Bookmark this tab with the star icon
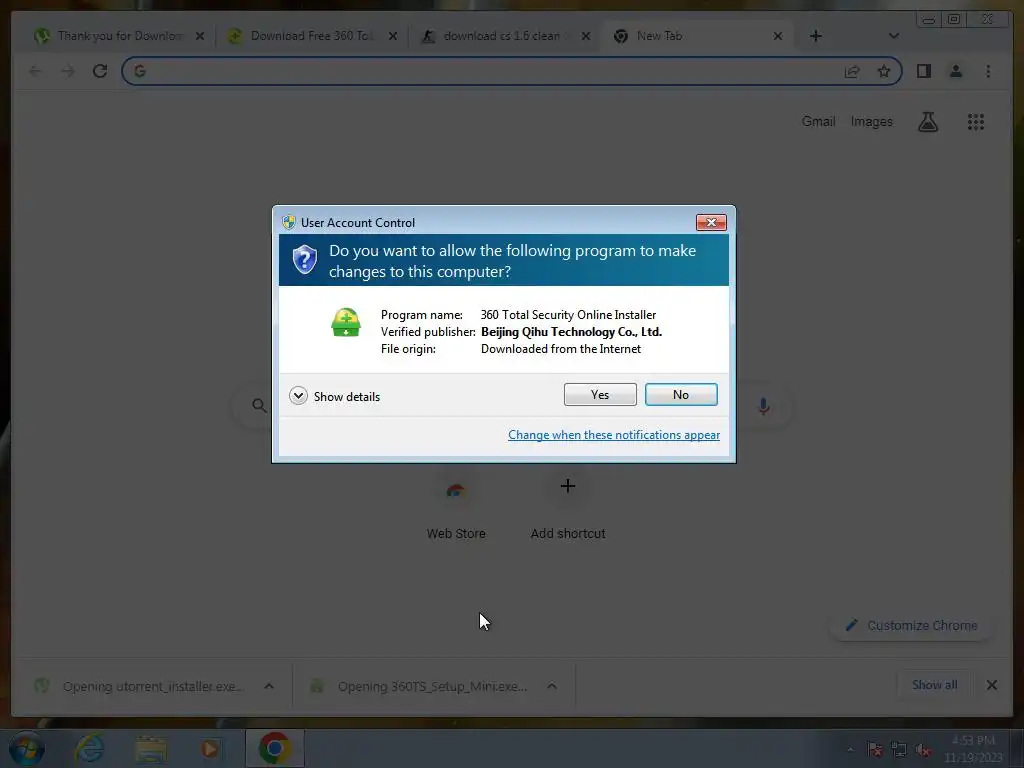 884,71
